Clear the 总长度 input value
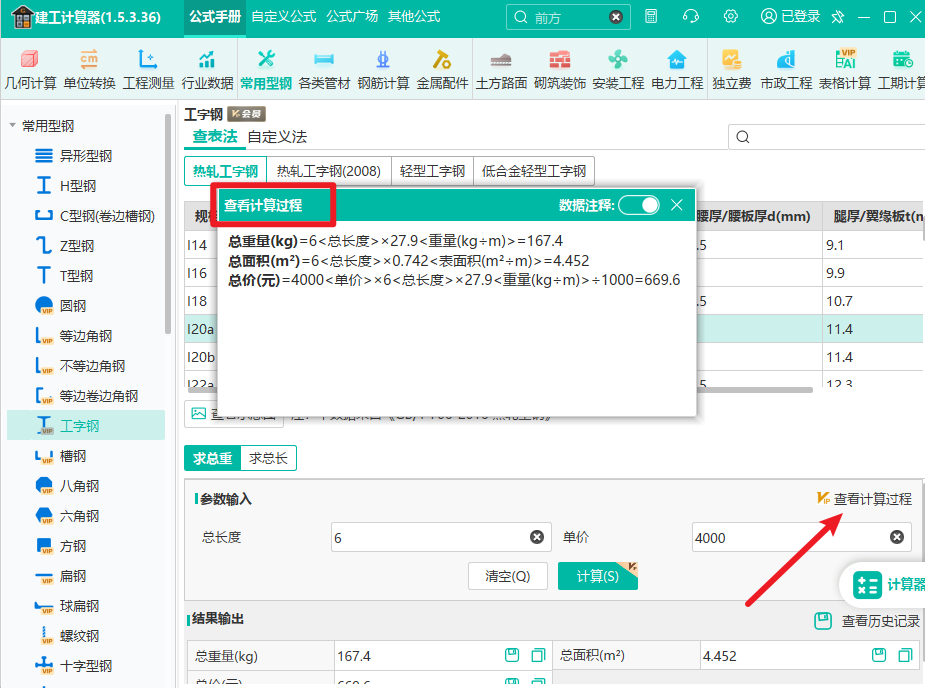 pos(537,537)
